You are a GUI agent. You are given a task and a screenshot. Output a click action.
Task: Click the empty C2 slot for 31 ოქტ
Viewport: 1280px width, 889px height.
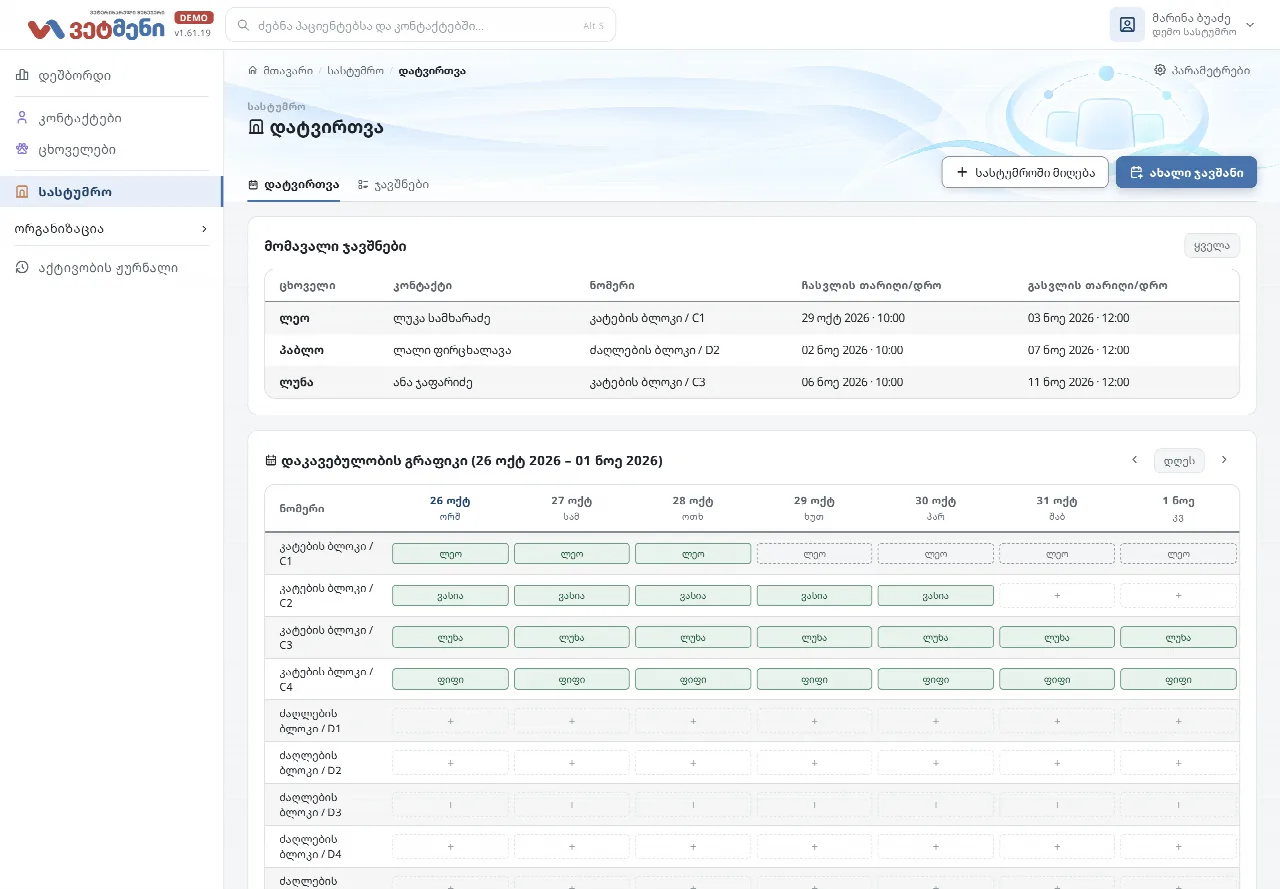[1057, 595]
